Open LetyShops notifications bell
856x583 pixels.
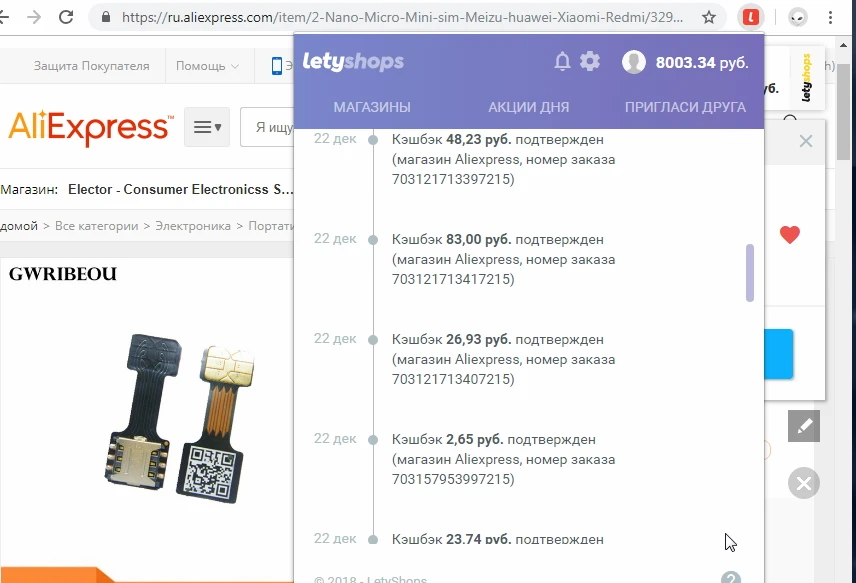click(x=562, y=61)
